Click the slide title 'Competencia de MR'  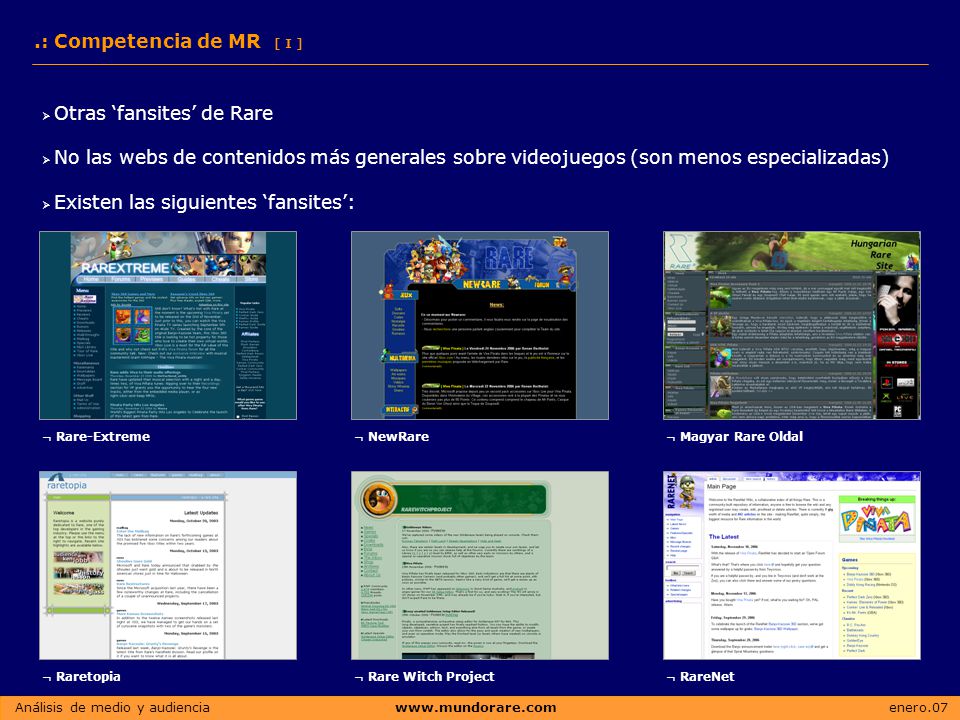point(157,42)
